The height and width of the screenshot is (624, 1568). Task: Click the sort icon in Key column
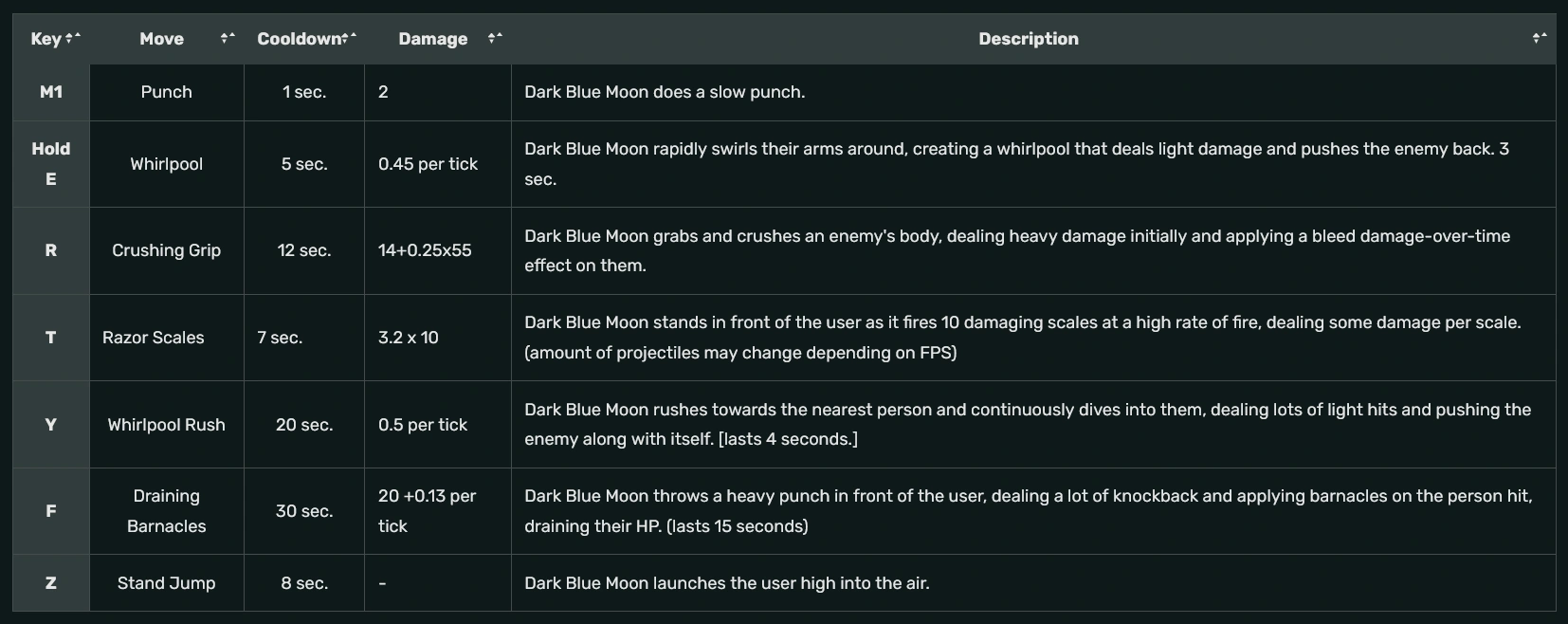pyautogui.click(x=74, y=38)
